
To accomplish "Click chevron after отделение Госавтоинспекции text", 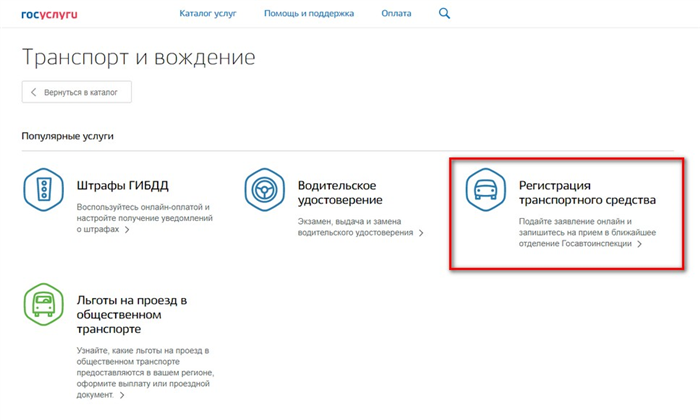I will click(639, 244).
